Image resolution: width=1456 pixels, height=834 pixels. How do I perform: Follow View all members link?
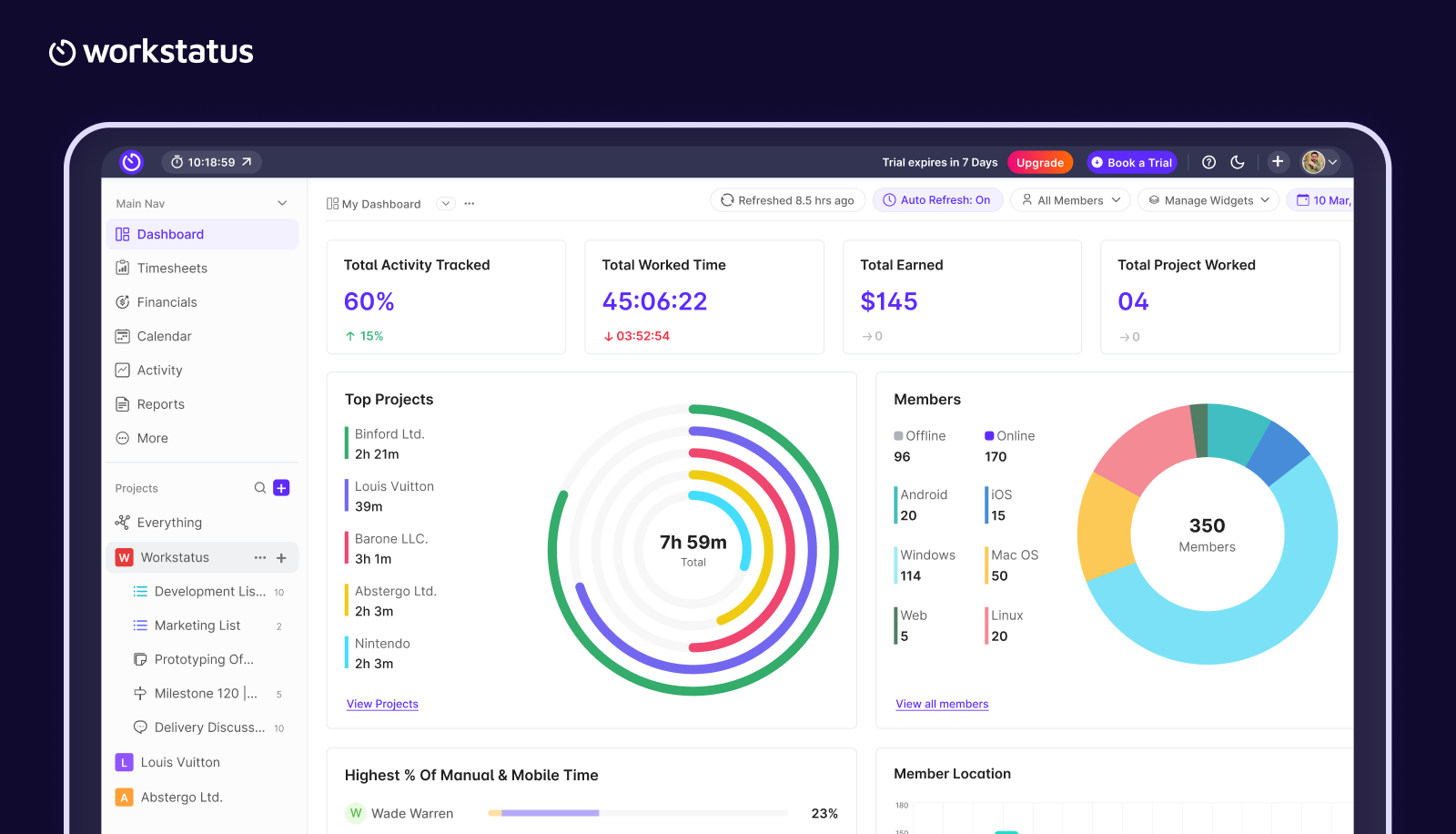point(942,704)
